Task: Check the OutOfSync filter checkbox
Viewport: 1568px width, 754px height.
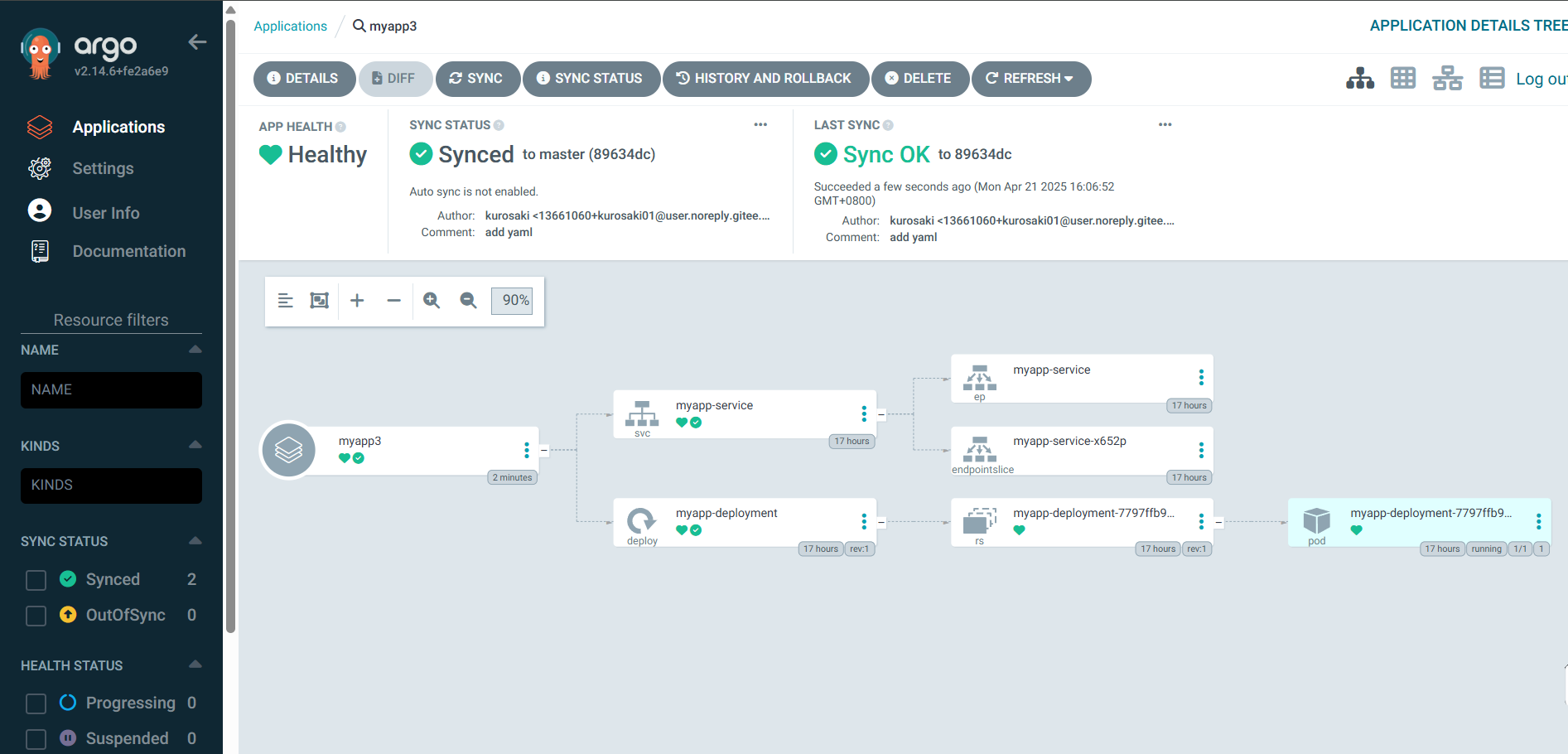Action: coord(36,616)
